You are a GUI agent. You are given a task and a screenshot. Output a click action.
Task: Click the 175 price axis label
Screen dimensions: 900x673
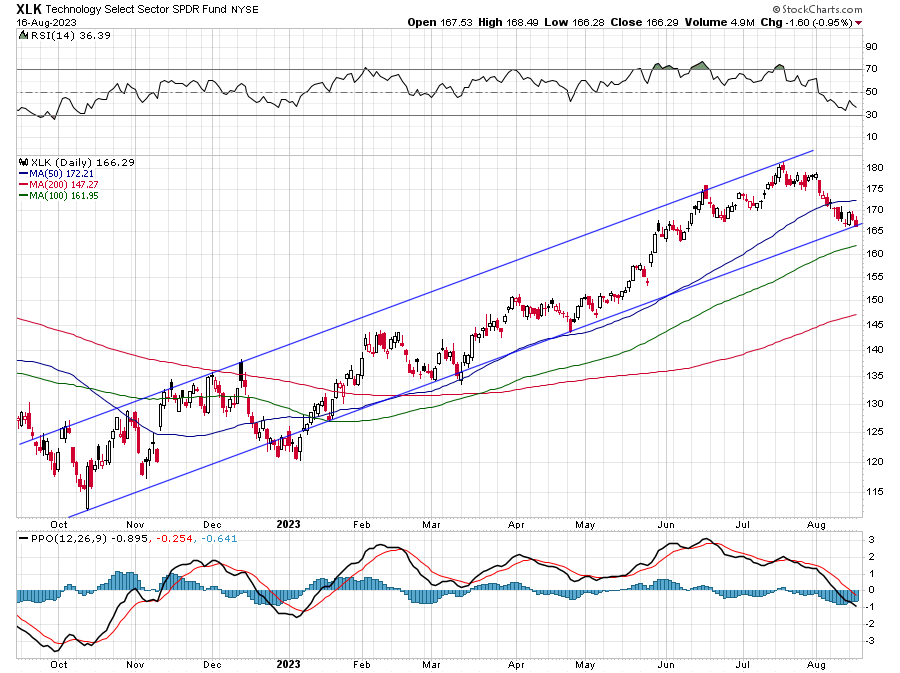875,188
